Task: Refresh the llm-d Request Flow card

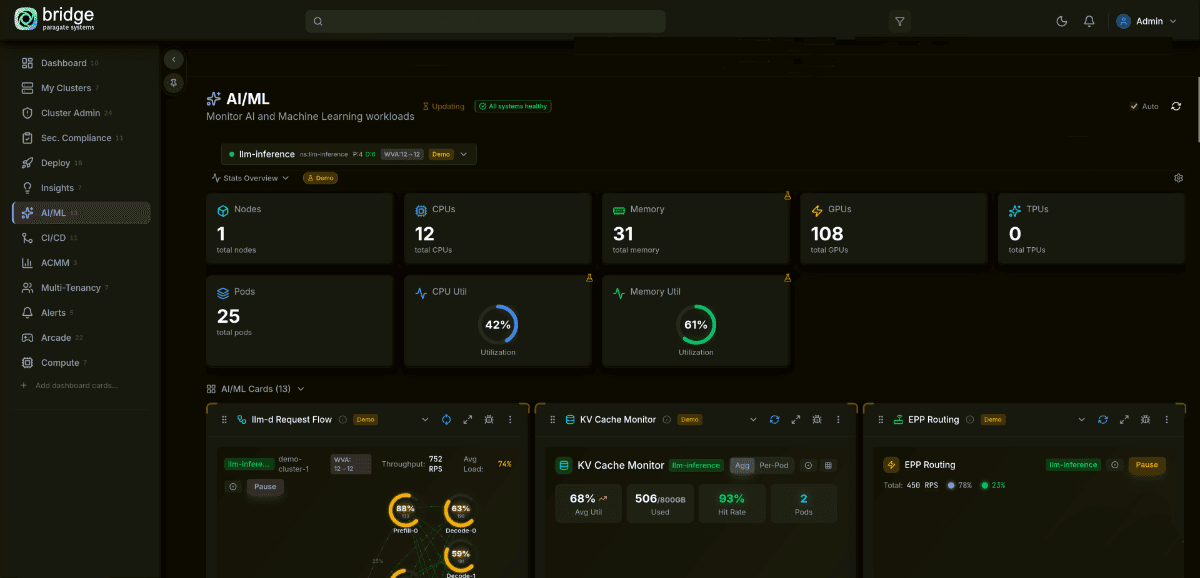Action: (x=446, y=420)
